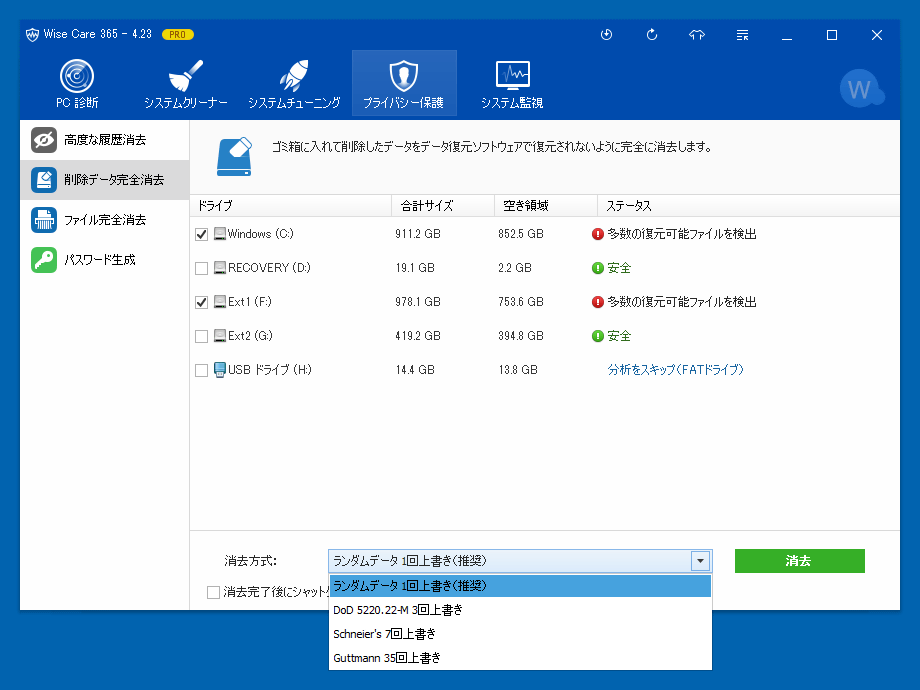The height and width of the screenshot is (690, 920).
Task: Choose DoD 5220.22-M 3回上書き option
Action: point(520,610)
